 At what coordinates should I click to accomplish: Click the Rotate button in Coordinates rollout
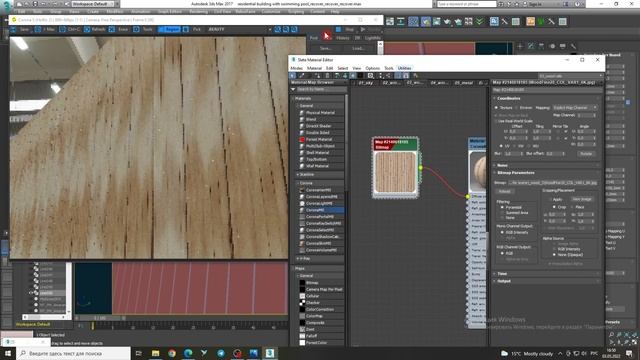pyautogui.click(x=586, y=153)
